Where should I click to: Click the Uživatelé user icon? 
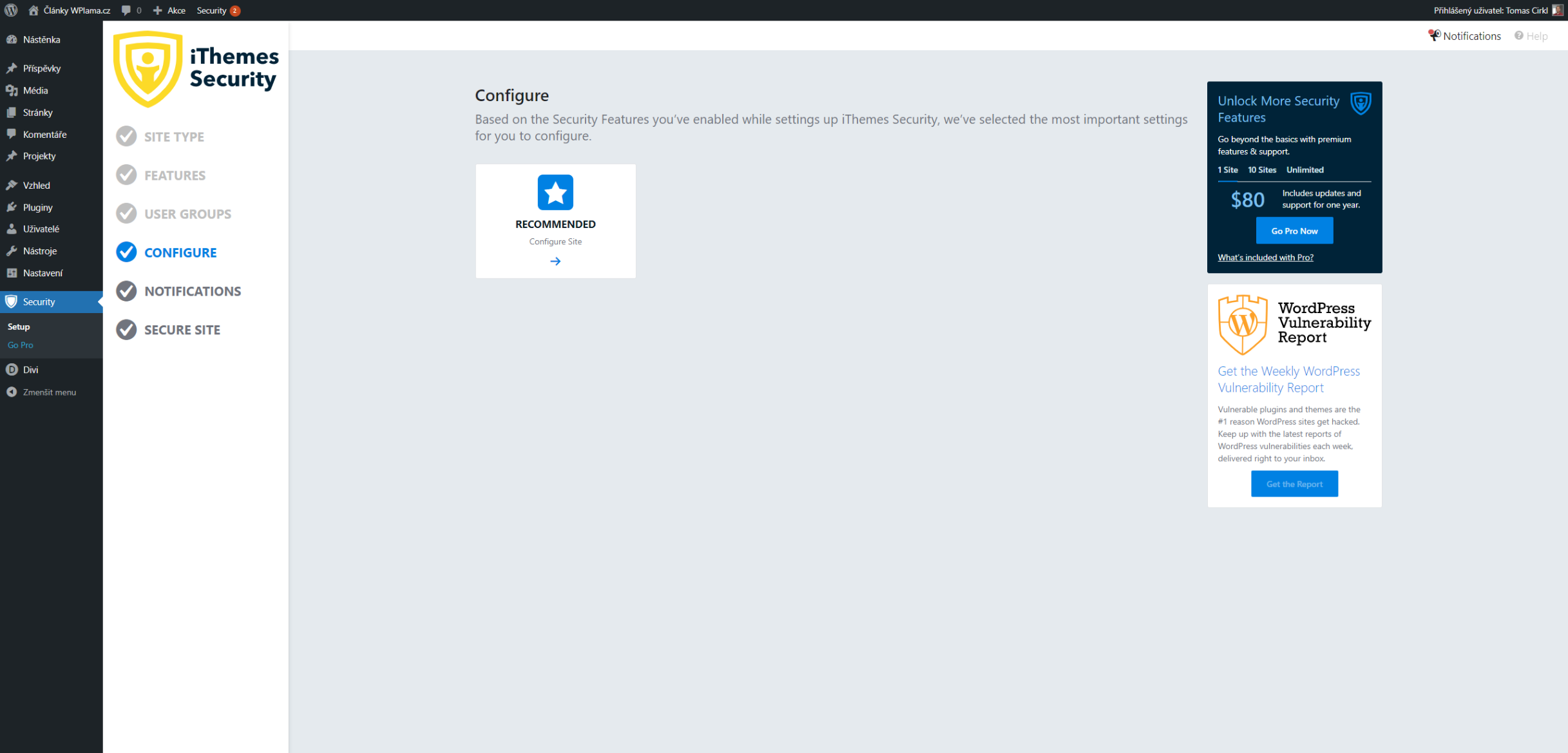[x=12, y=229]
